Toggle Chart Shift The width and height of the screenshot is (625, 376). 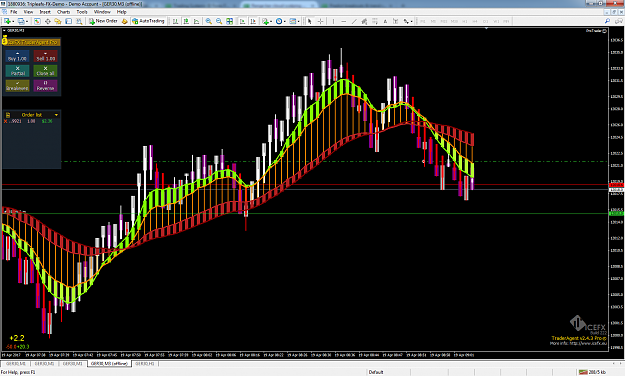[253, 21]
